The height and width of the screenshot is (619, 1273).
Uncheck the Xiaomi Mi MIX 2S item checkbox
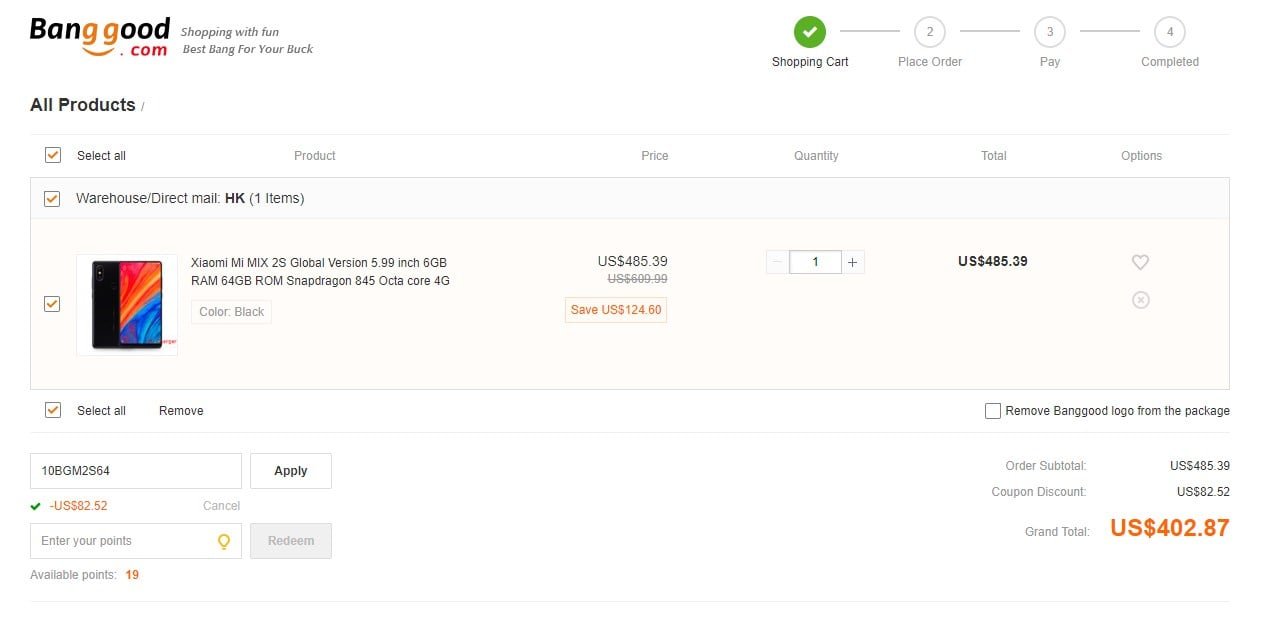coord(53,304)
